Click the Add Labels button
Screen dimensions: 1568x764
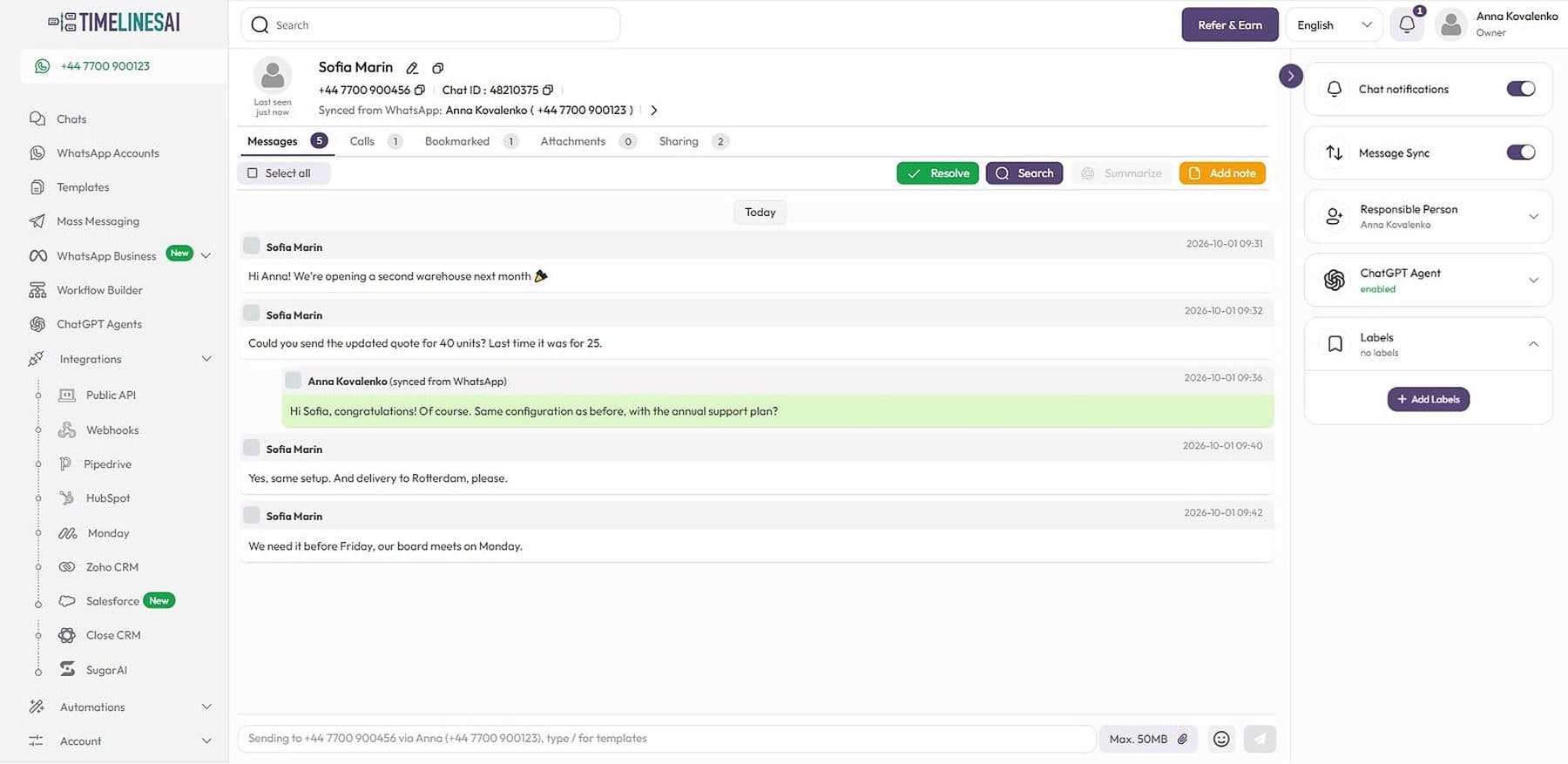point(1429,399)
